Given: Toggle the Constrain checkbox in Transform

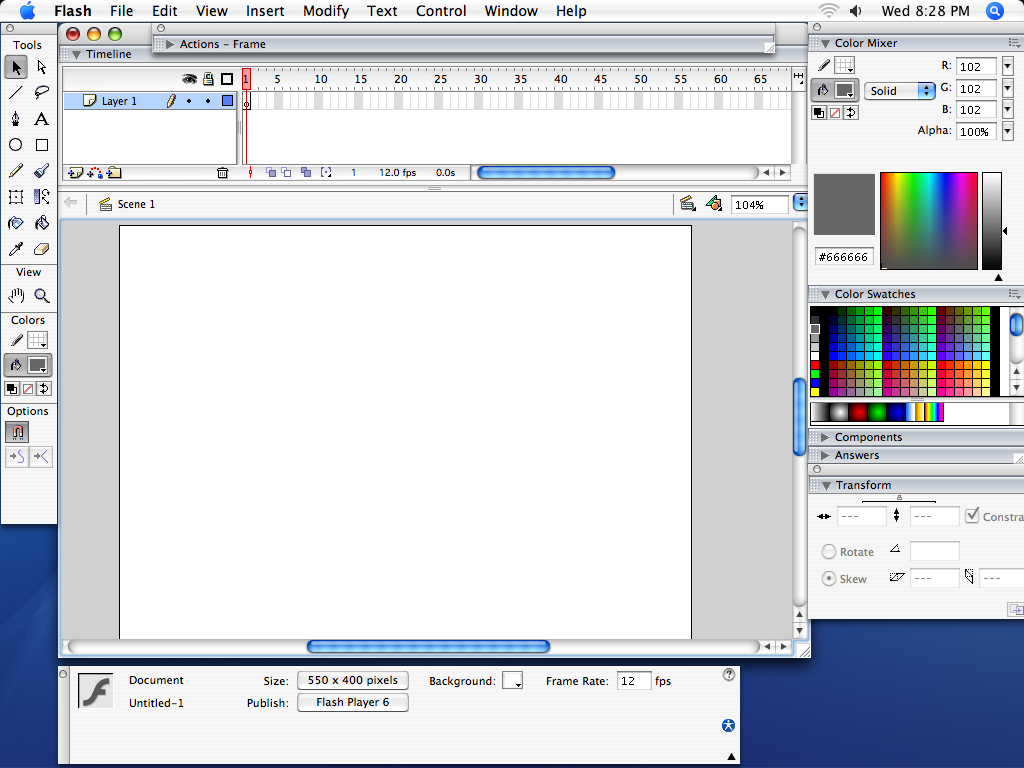Looking at the screenshot, I should coord(972,515).
